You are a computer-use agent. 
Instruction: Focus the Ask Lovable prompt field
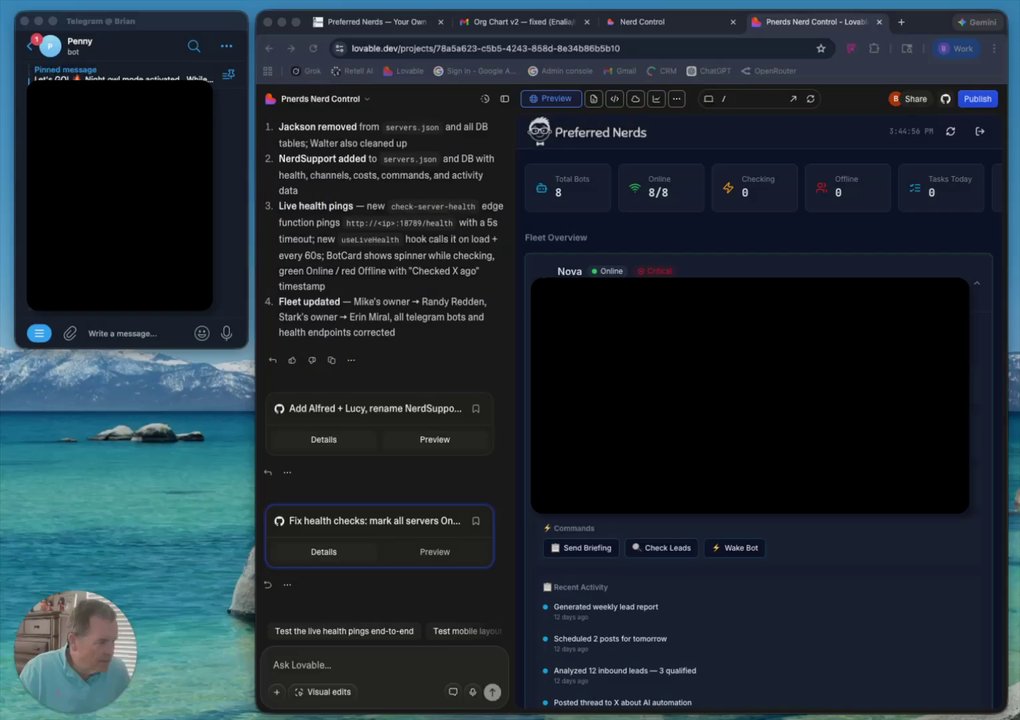point(384,665)
